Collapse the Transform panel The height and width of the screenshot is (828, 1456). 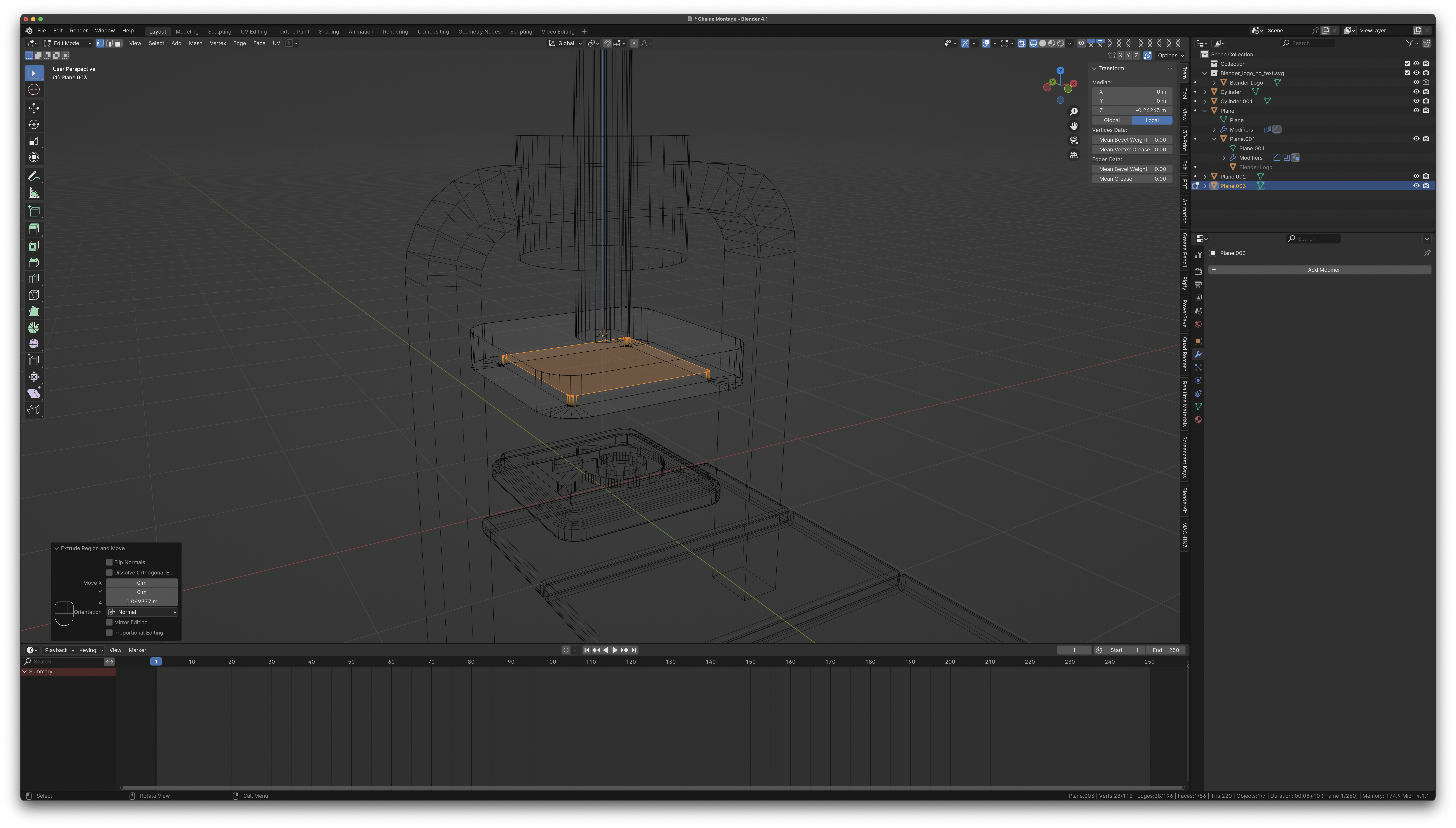[x=1094, y=68]
